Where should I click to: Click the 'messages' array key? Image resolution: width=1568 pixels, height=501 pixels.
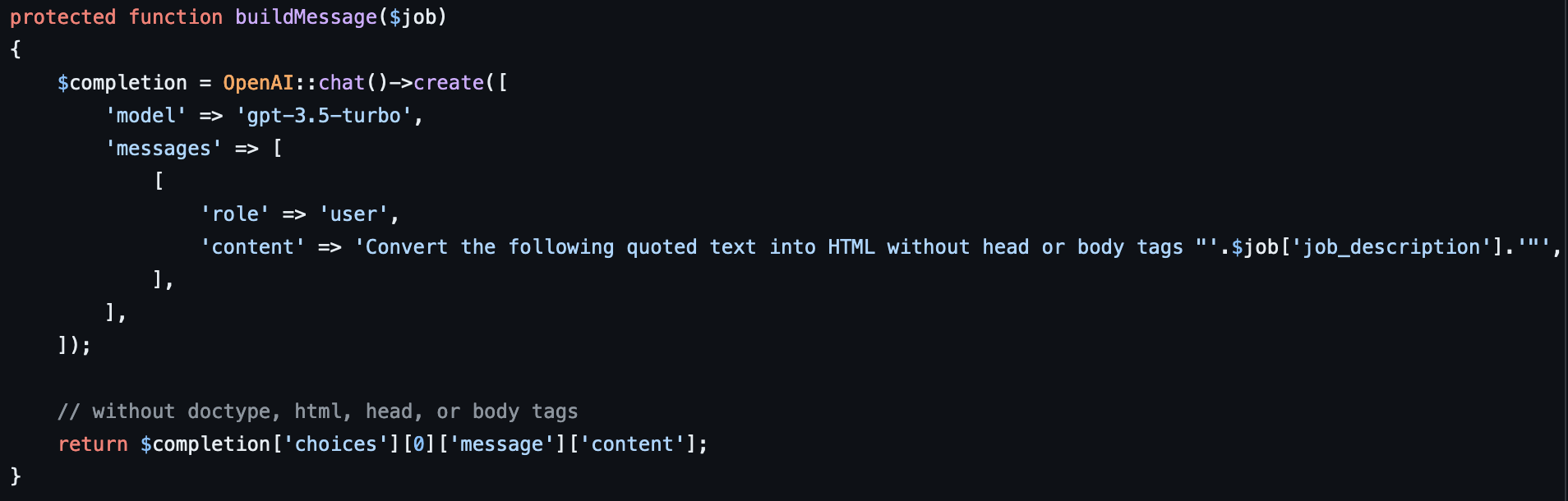(164, 149)
